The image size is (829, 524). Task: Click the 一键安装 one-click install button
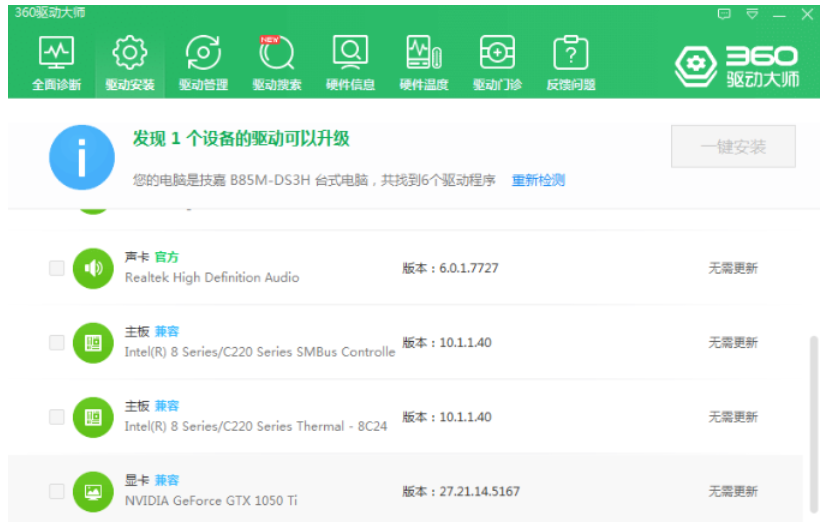(x=733, y=147)
